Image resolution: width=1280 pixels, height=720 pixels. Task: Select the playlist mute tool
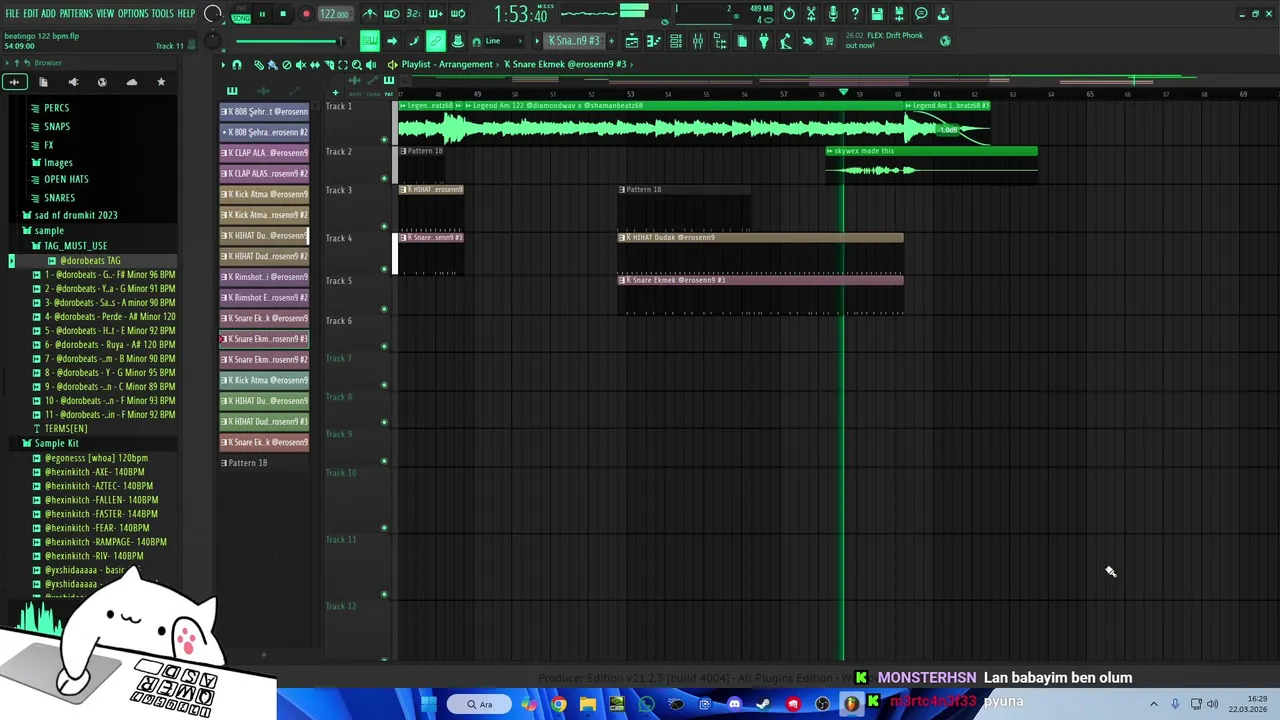coord(300,65)
